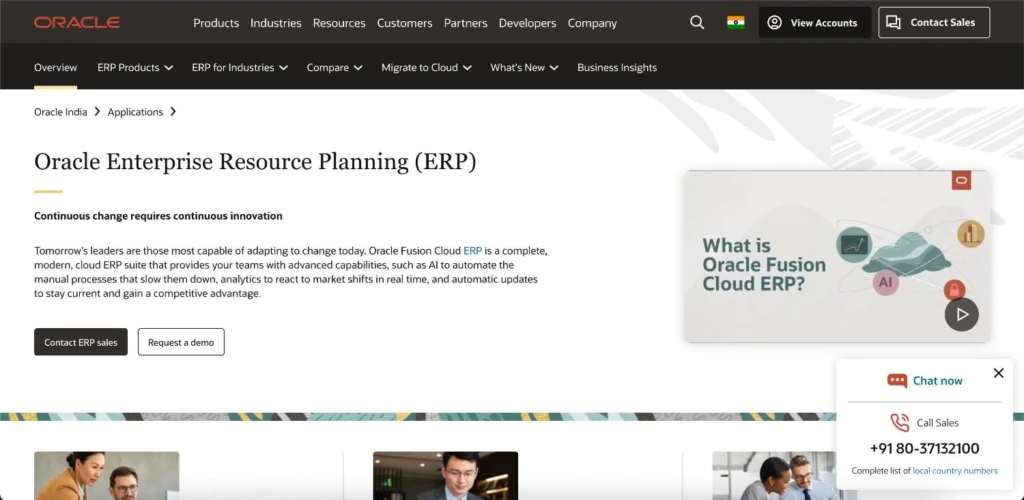Click the chevron after Applications breadcrumb
1024x500 pixels.
click(x=172, y=112)
